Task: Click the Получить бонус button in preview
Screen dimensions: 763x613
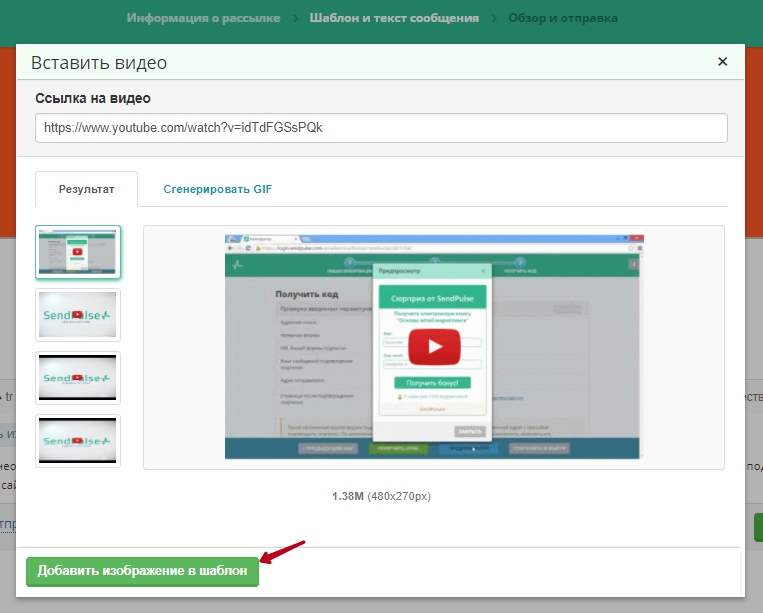Action: click(x=432, y=383)
